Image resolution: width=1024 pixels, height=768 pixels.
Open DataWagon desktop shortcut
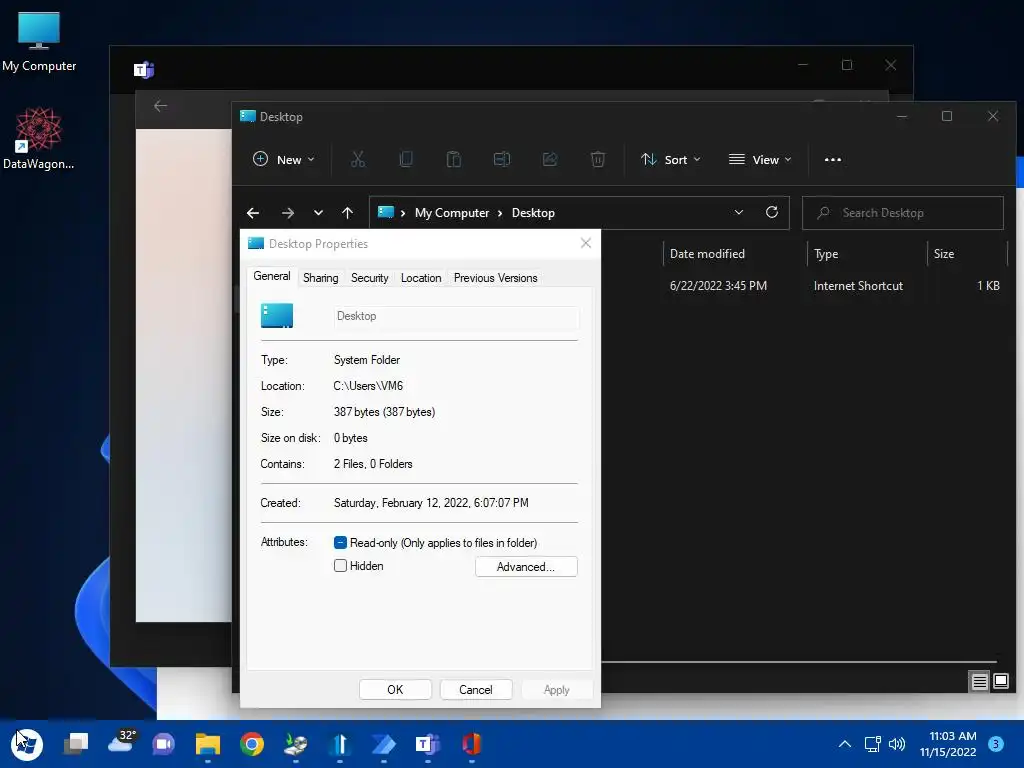pyautogui.click(x=39, y=138)
